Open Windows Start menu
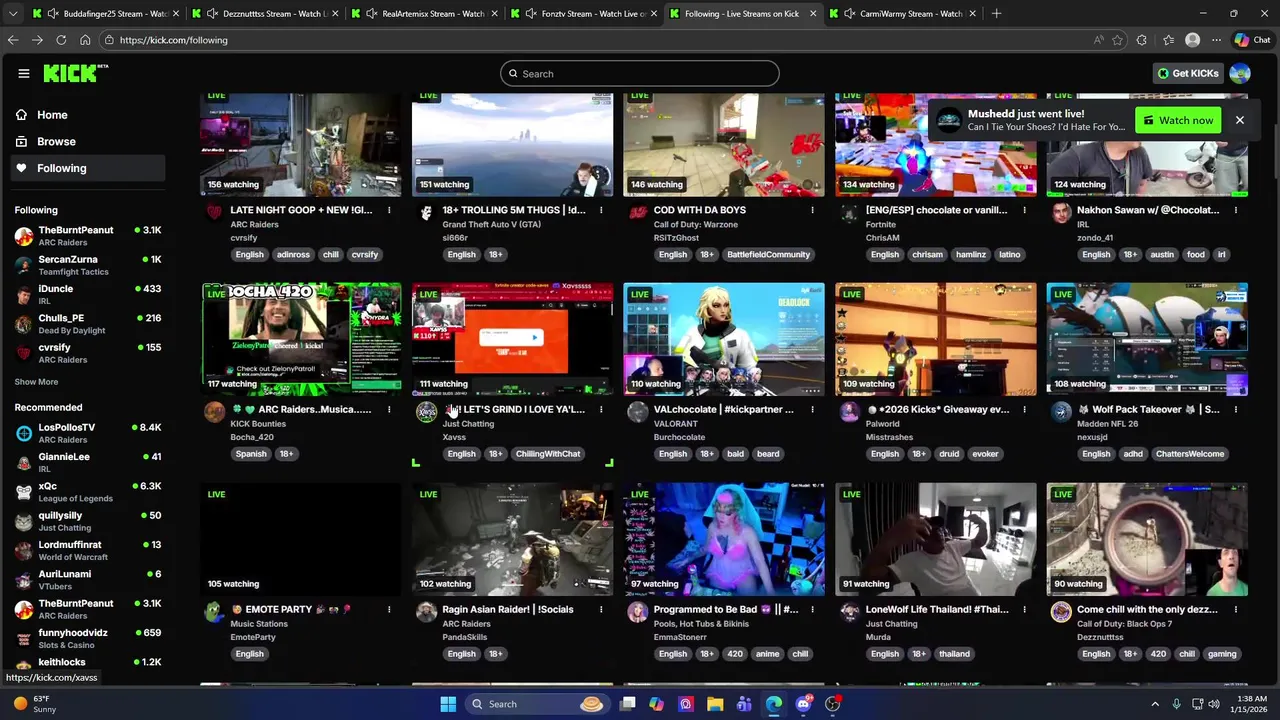This screenshot has width=1280, height=720. pos(448,704)
